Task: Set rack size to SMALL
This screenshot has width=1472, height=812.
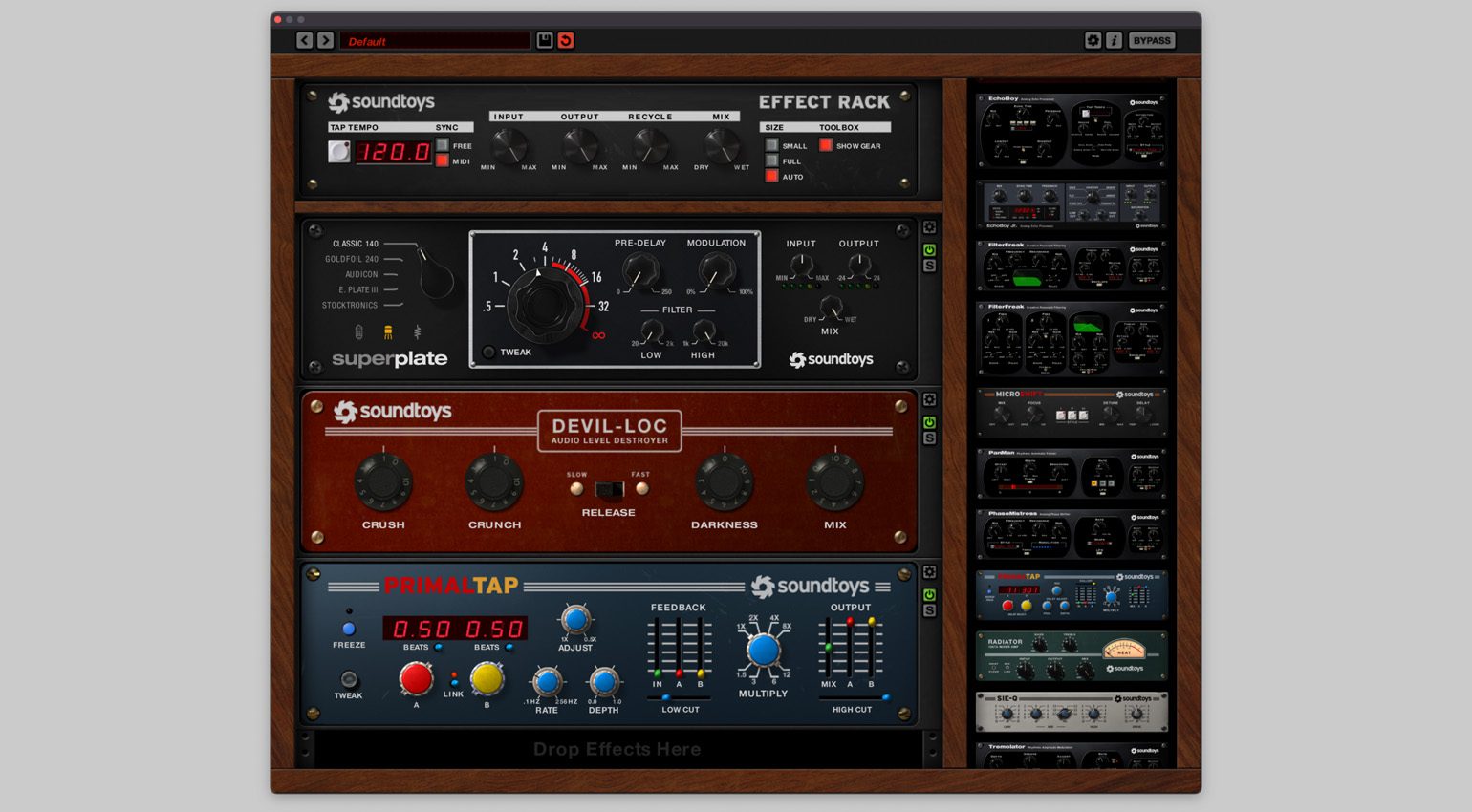Action: coord(771,146)
